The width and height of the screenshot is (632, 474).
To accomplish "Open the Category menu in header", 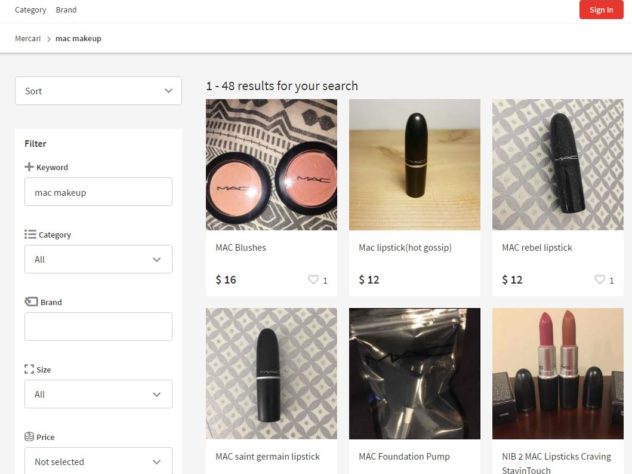I will [30, 10].
